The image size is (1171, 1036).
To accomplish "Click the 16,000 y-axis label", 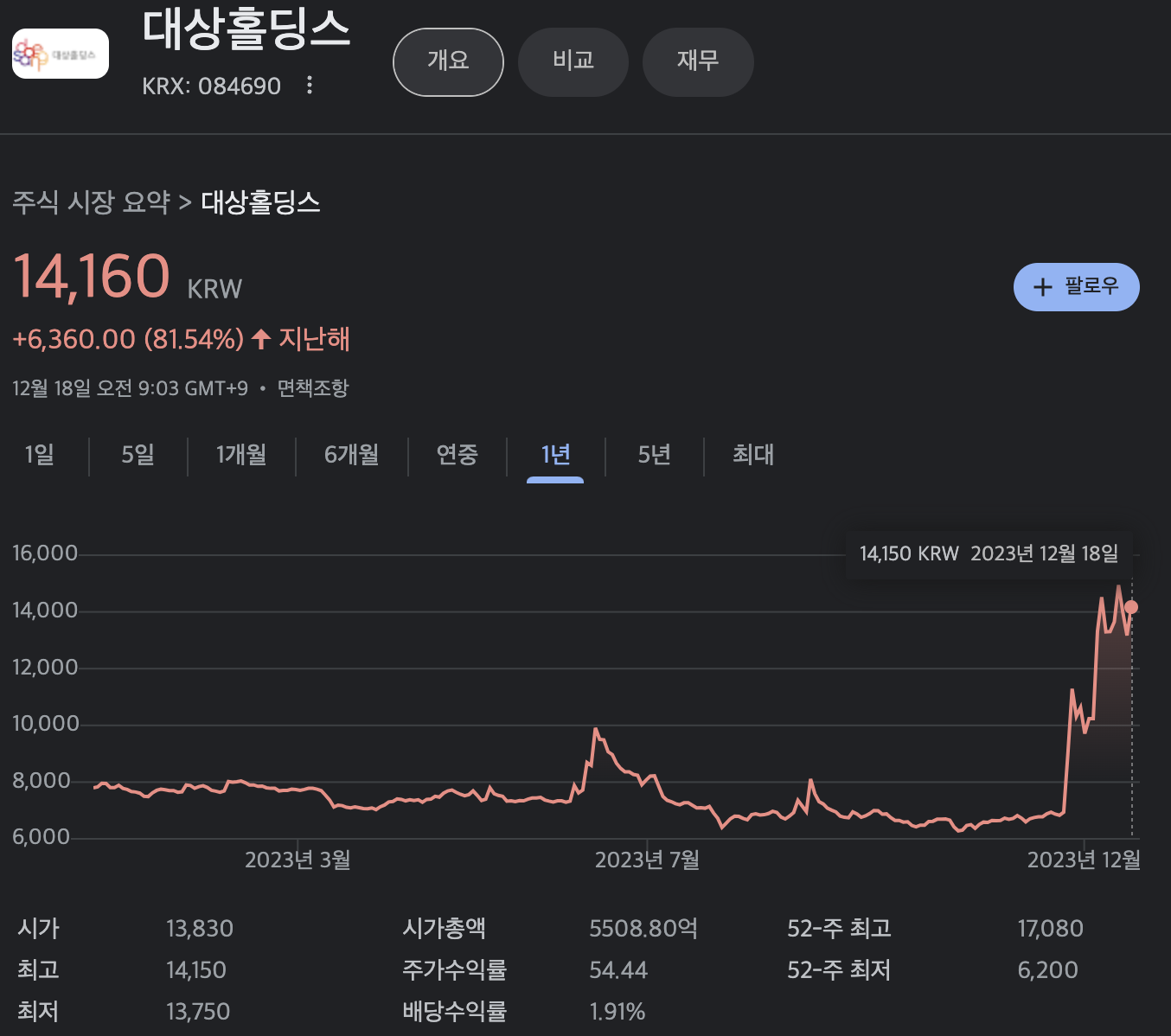I will [45, 553].
